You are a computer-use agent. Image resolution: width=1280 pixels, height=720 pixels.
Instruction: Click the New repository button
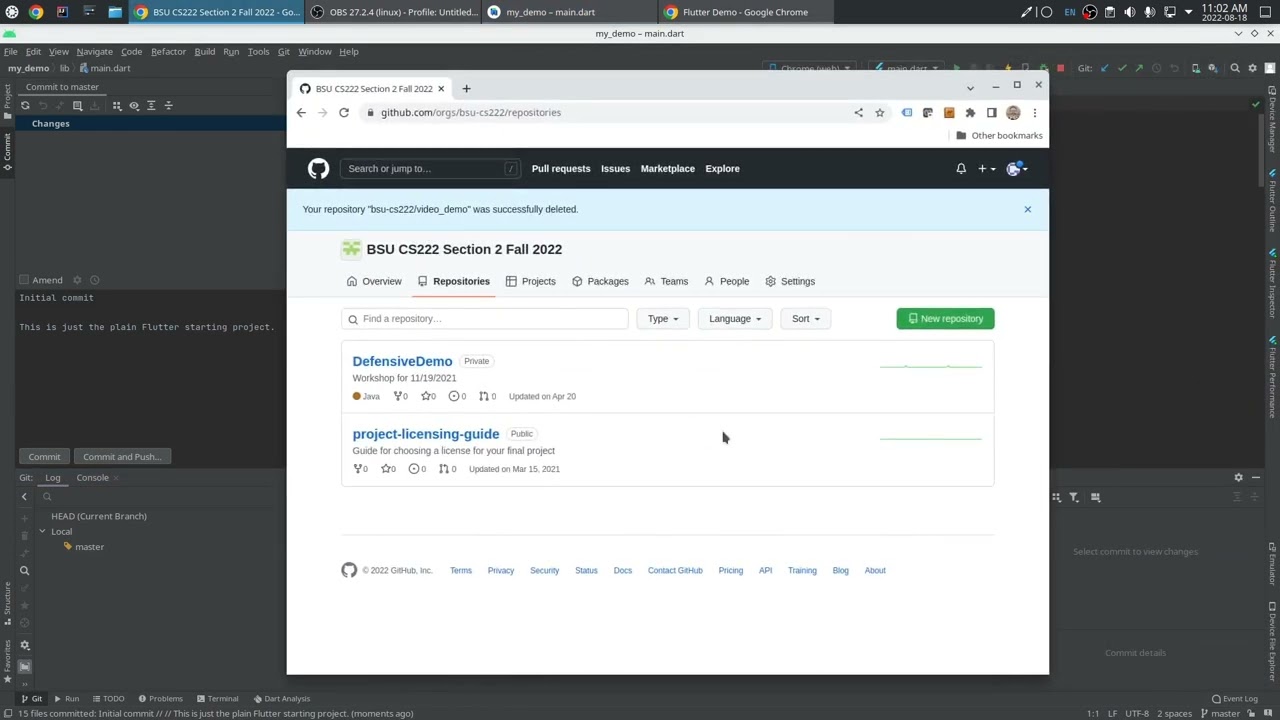[x=945, y=319]
